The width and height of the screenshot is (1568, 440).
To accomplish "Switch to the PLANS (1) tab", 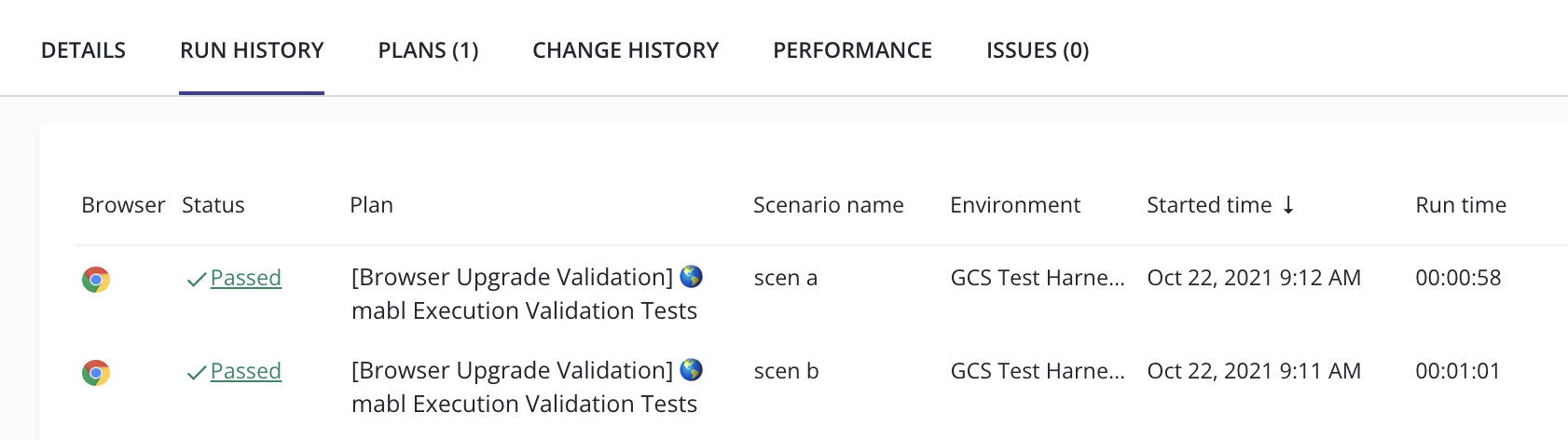I will pos(428,50).
